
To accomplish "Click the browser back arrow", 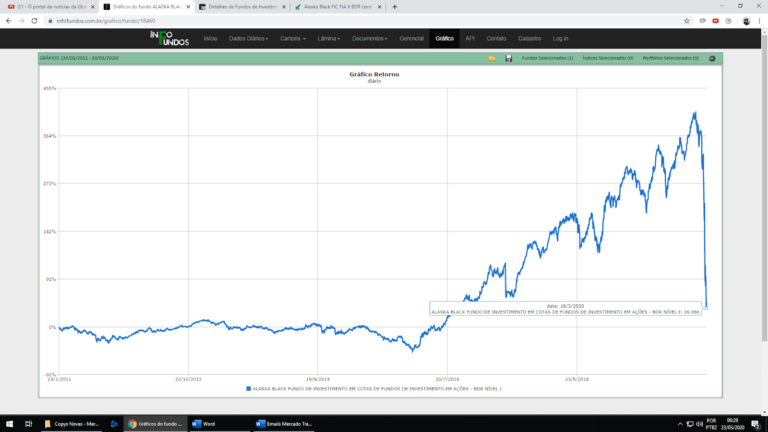I will click(x=9, y=20).
